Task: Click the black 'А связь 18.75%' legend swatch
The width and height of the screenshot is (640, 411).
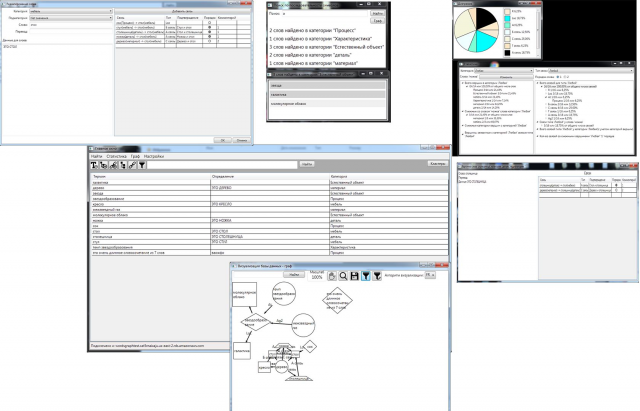Action: point(507,53)
